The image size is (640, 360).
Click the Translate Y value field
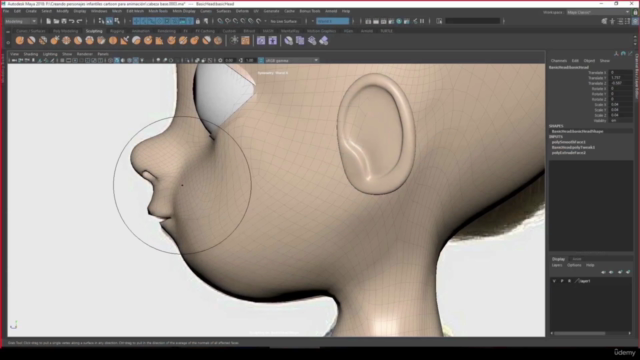pos(620,78)
